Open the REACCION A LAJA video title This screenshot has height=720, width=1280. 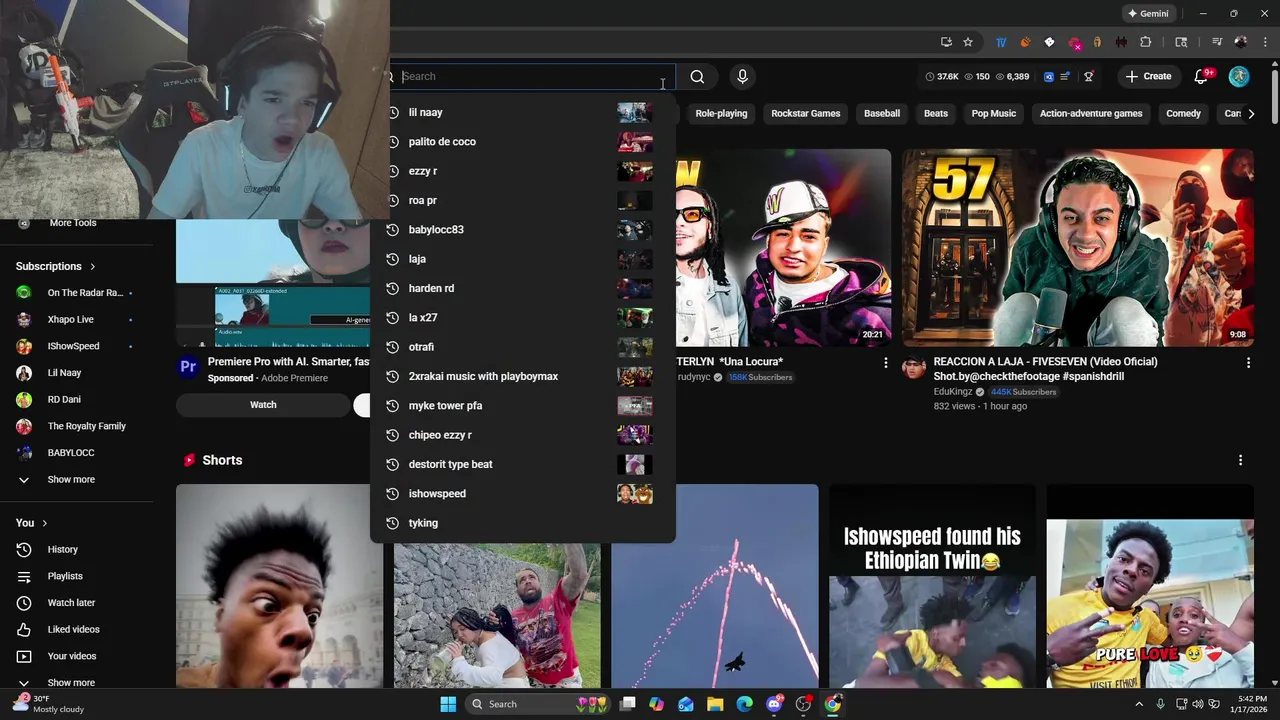[1045, 369]
